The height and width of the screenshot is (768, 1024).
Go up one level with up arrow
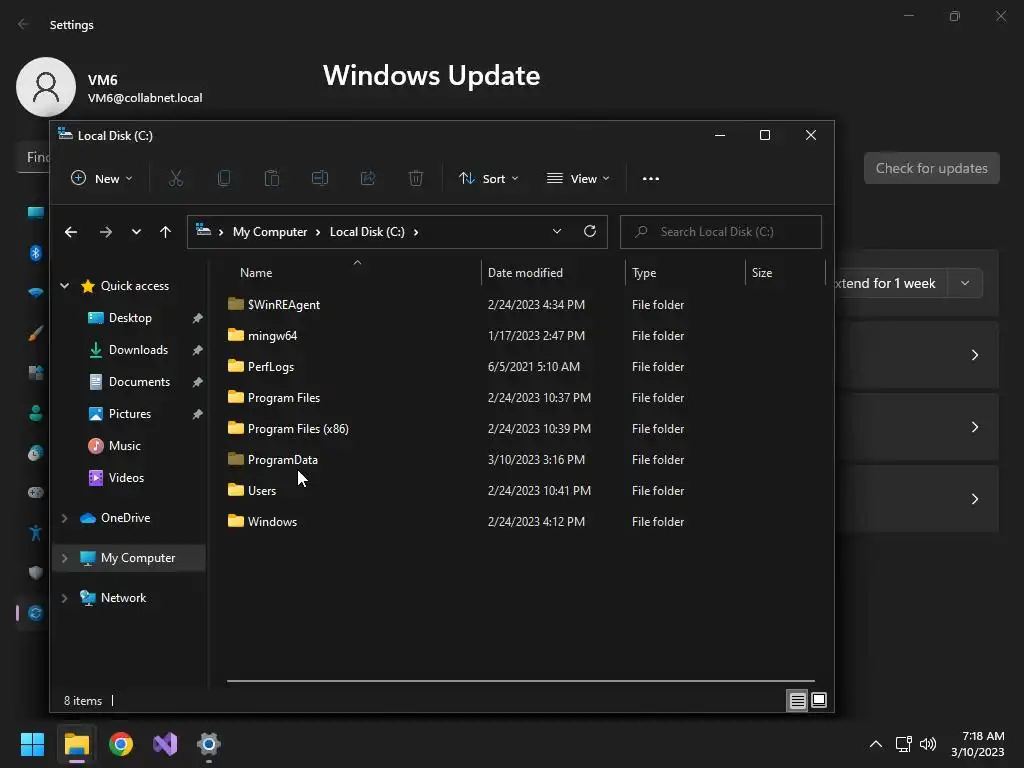165,232
